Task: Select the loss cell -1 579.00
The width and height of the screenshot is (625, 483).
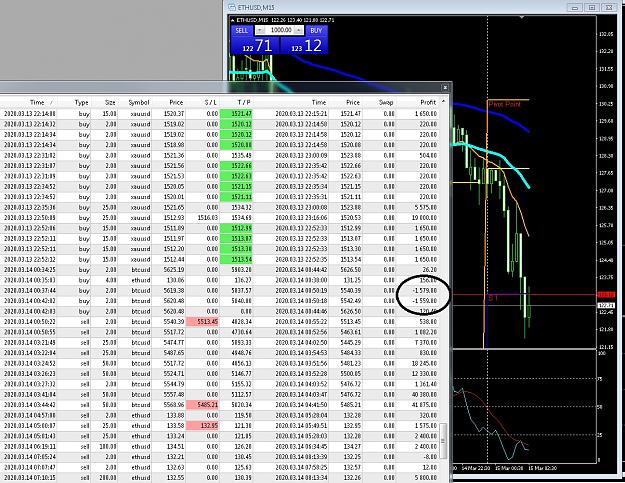Action: (x=425, y=291)
